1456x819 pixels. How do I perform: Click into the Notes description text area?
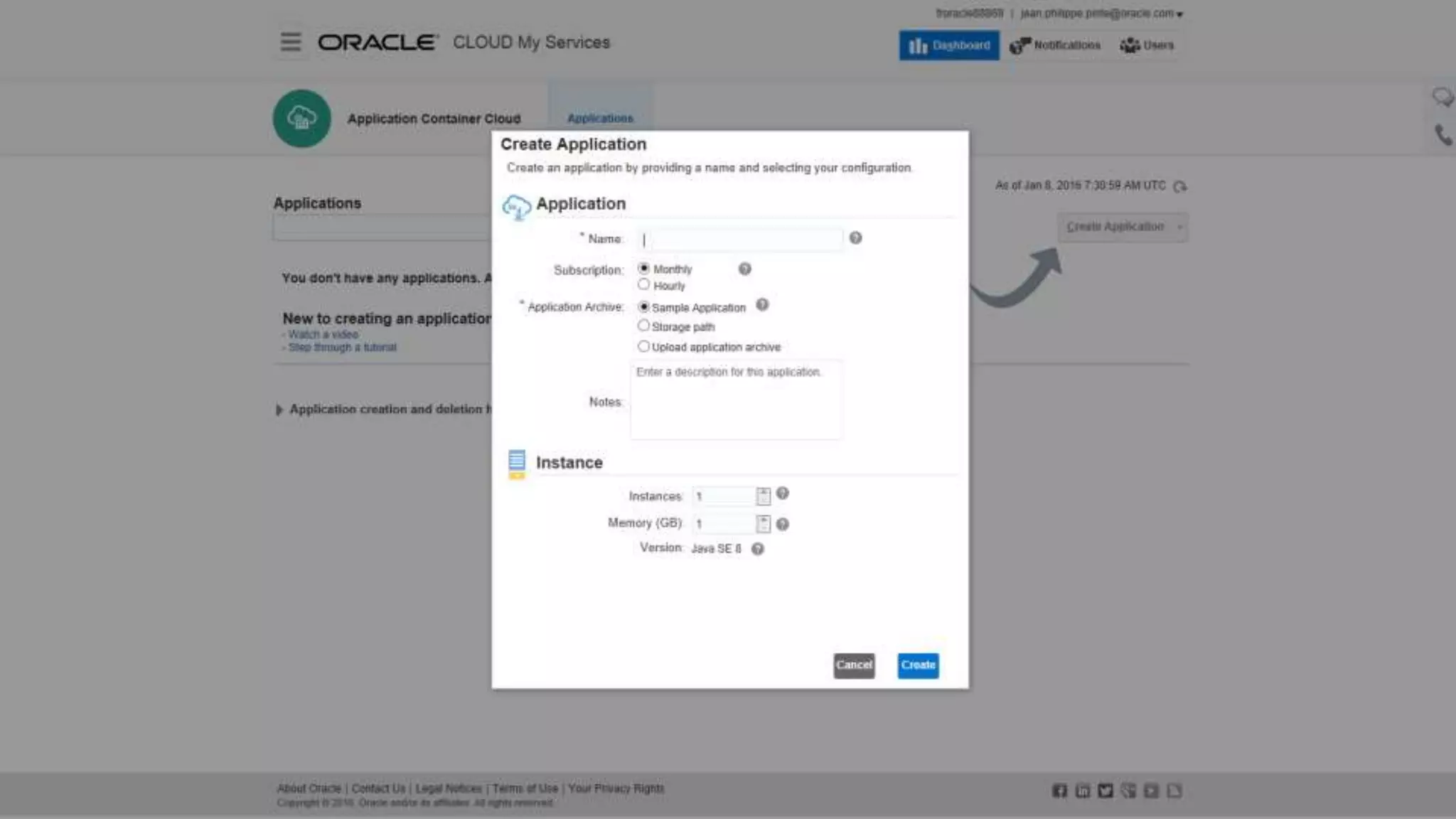[x=737, y=400]
